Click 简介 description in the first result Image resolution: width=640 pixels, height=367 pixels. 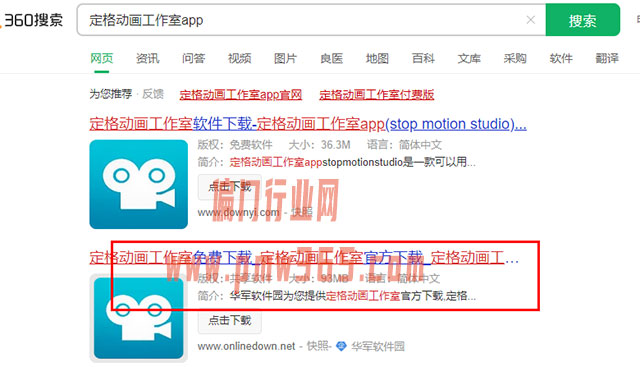[337, 162]
